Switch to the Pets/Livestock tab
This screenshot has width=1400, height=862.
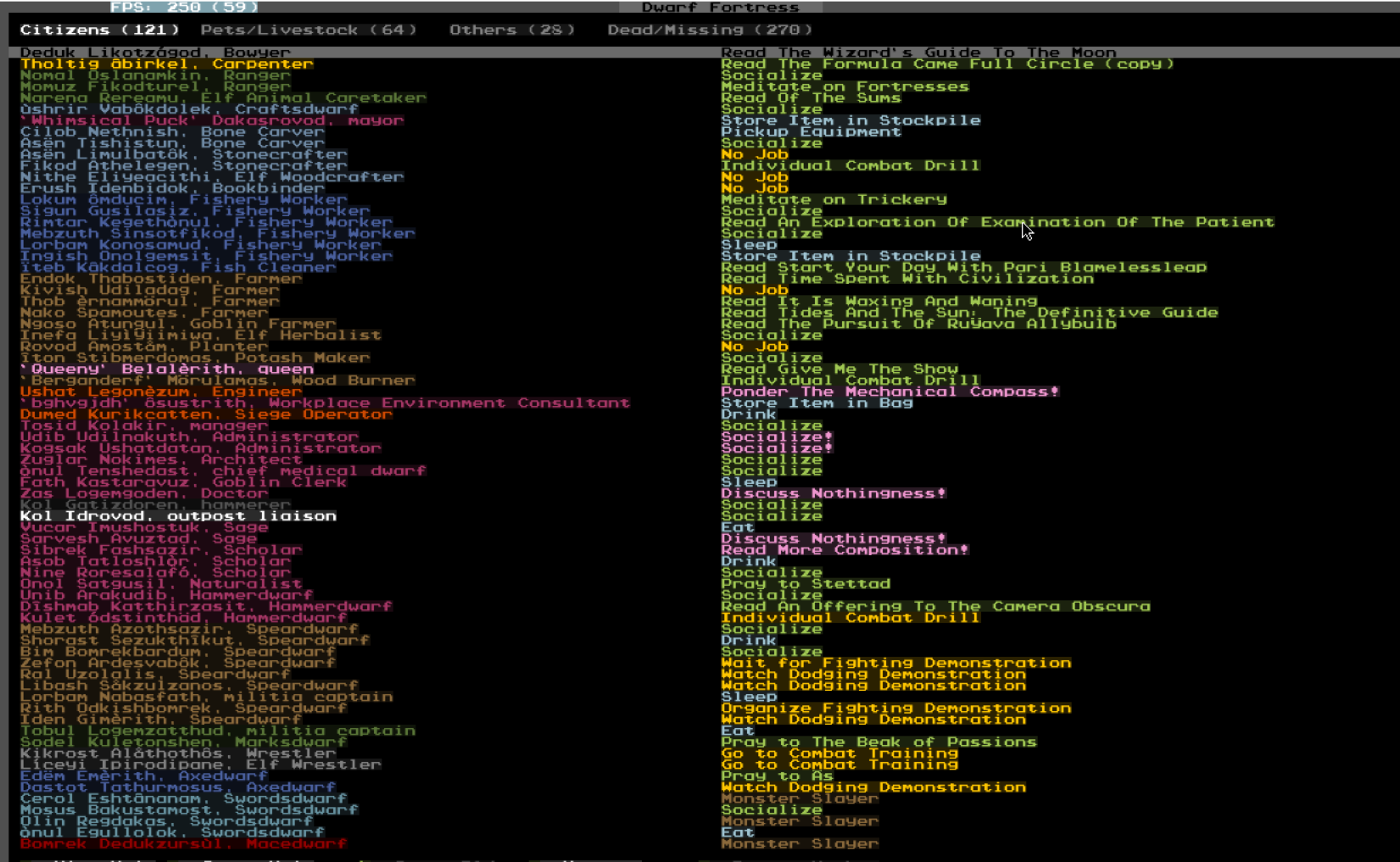click(x=309, y=30)
